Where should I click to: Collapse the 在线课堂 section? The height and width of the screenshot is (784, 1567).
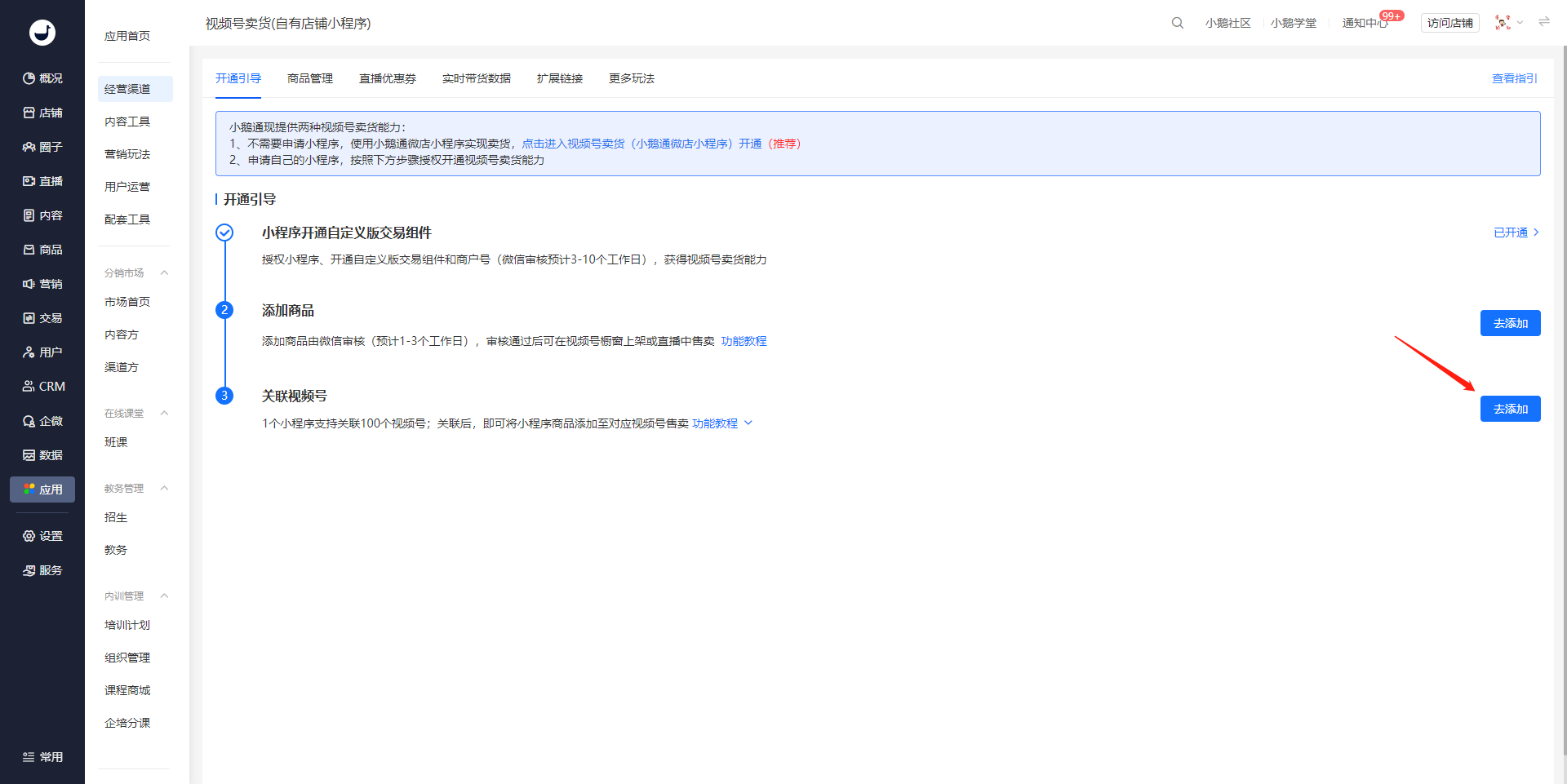164,413
